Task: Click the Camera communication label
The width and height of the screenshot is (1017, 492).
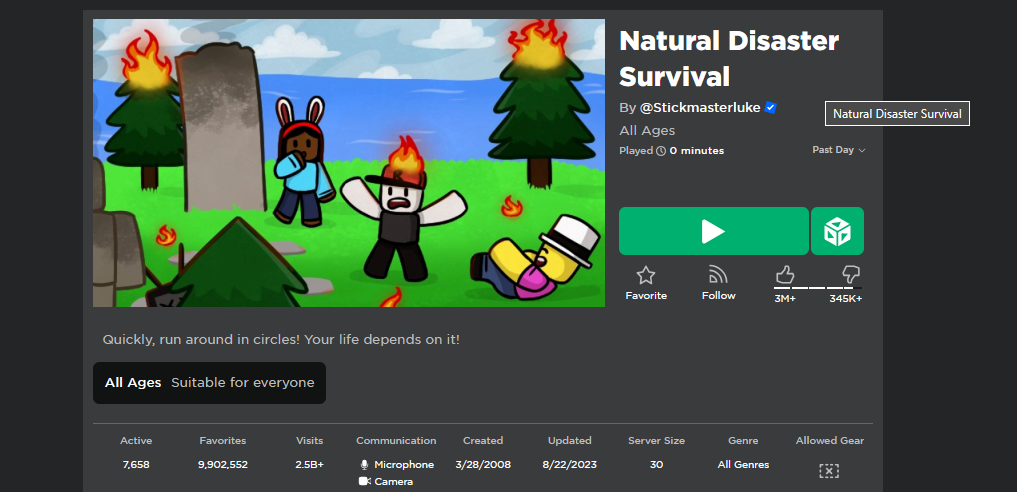Action: [x=394, y=482]
